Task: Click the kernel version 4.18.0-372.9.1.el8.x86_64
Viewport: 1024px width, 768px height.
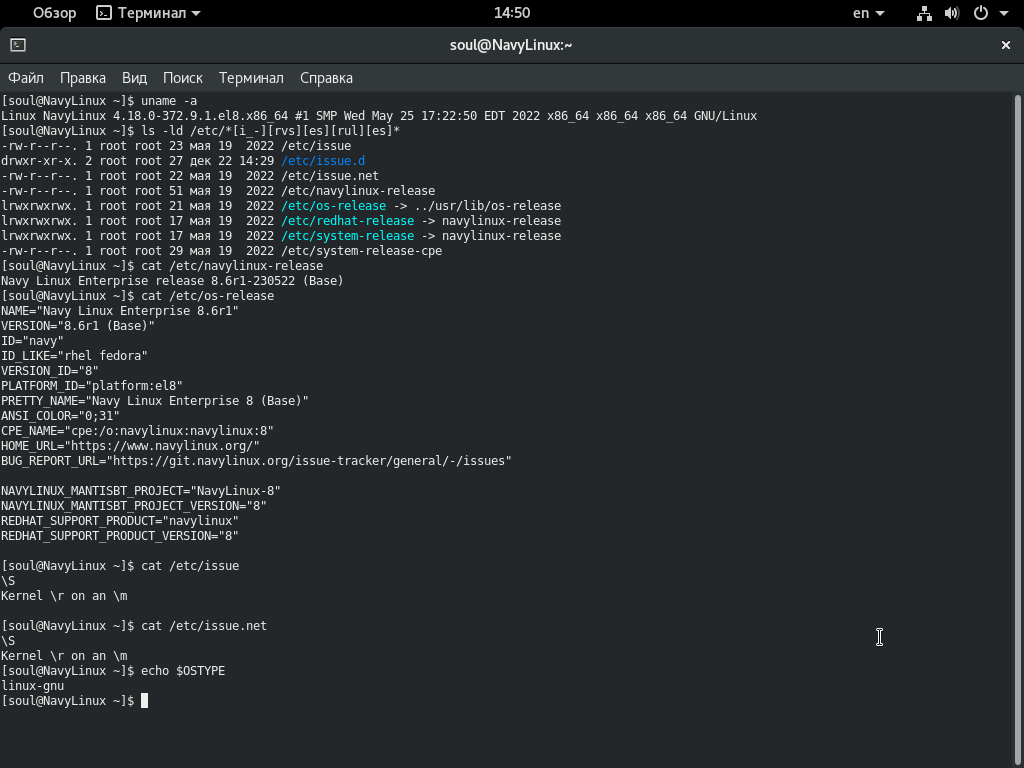Action: [x=200, y=116]
